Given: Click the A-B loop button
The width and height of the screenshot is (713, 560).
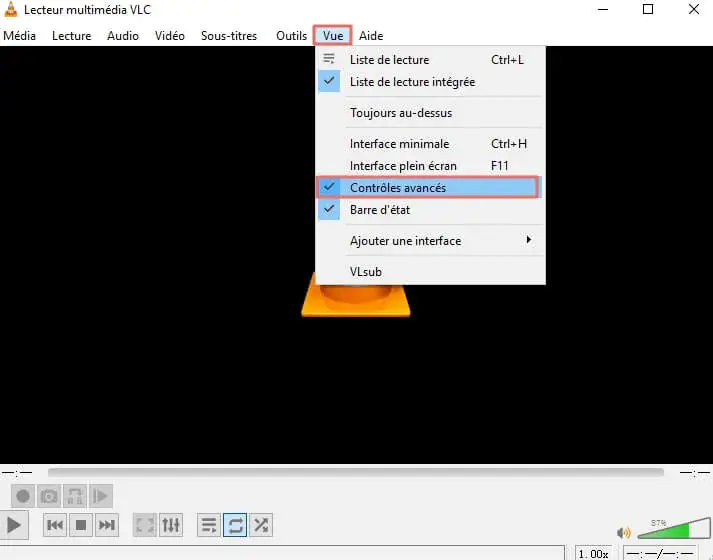Looking at the screenshot, I should tap(74, 495).
